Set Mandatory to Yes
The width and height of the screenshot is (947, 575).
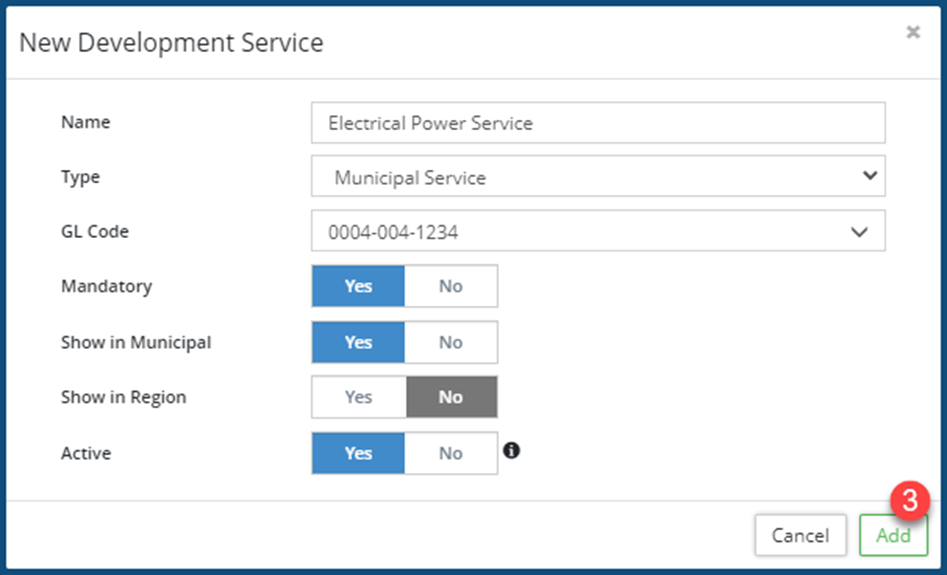(x=358, y=286)
